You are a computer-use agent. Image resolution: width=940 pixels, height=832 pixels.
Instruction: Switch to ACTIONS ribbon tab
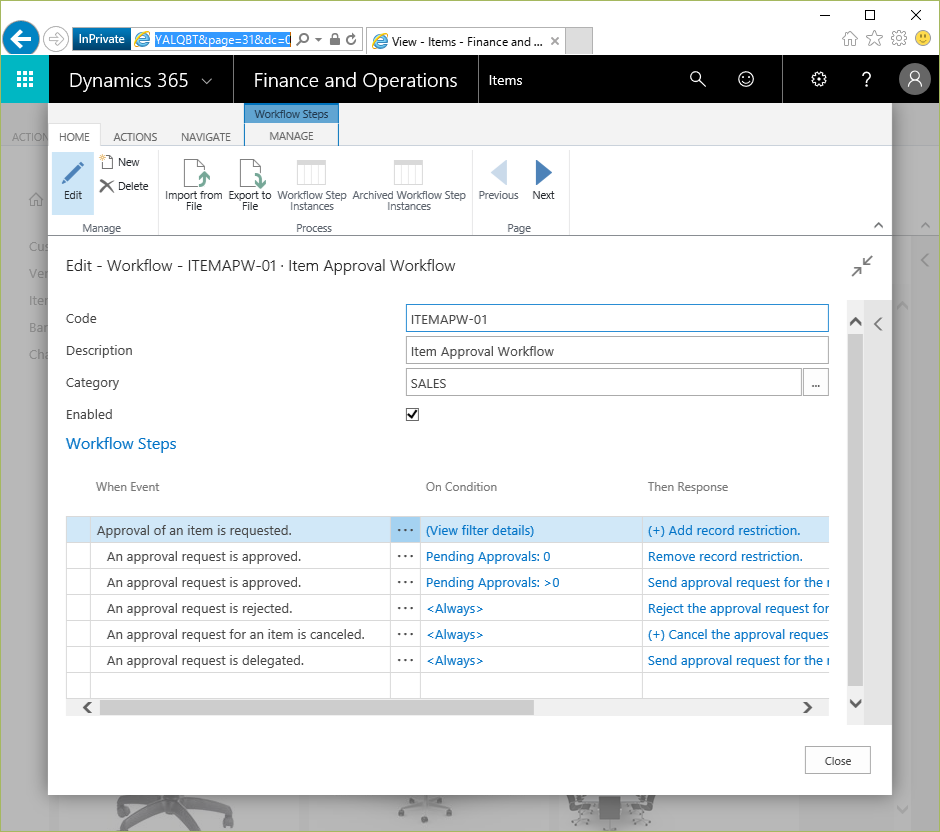click(135, 137)
